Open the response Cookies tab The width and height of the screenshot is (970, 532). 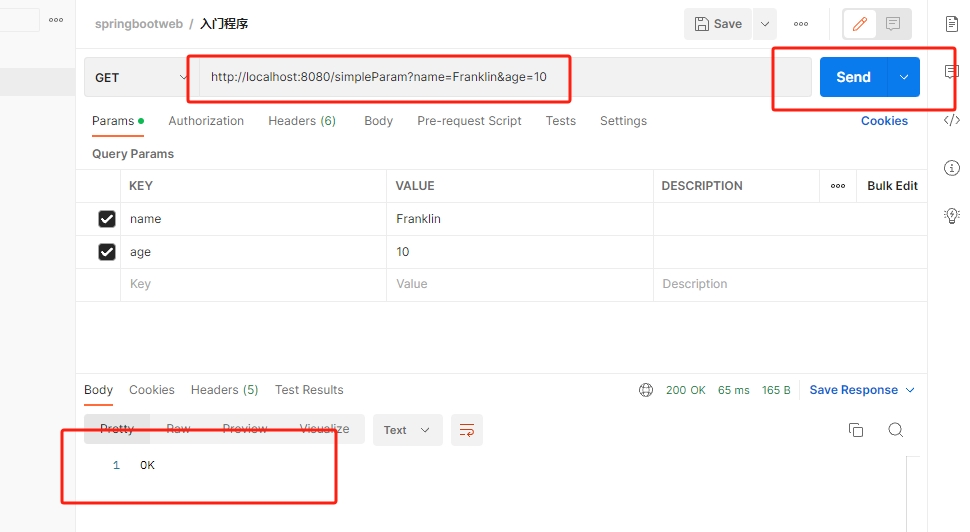(x=152, y=390)
